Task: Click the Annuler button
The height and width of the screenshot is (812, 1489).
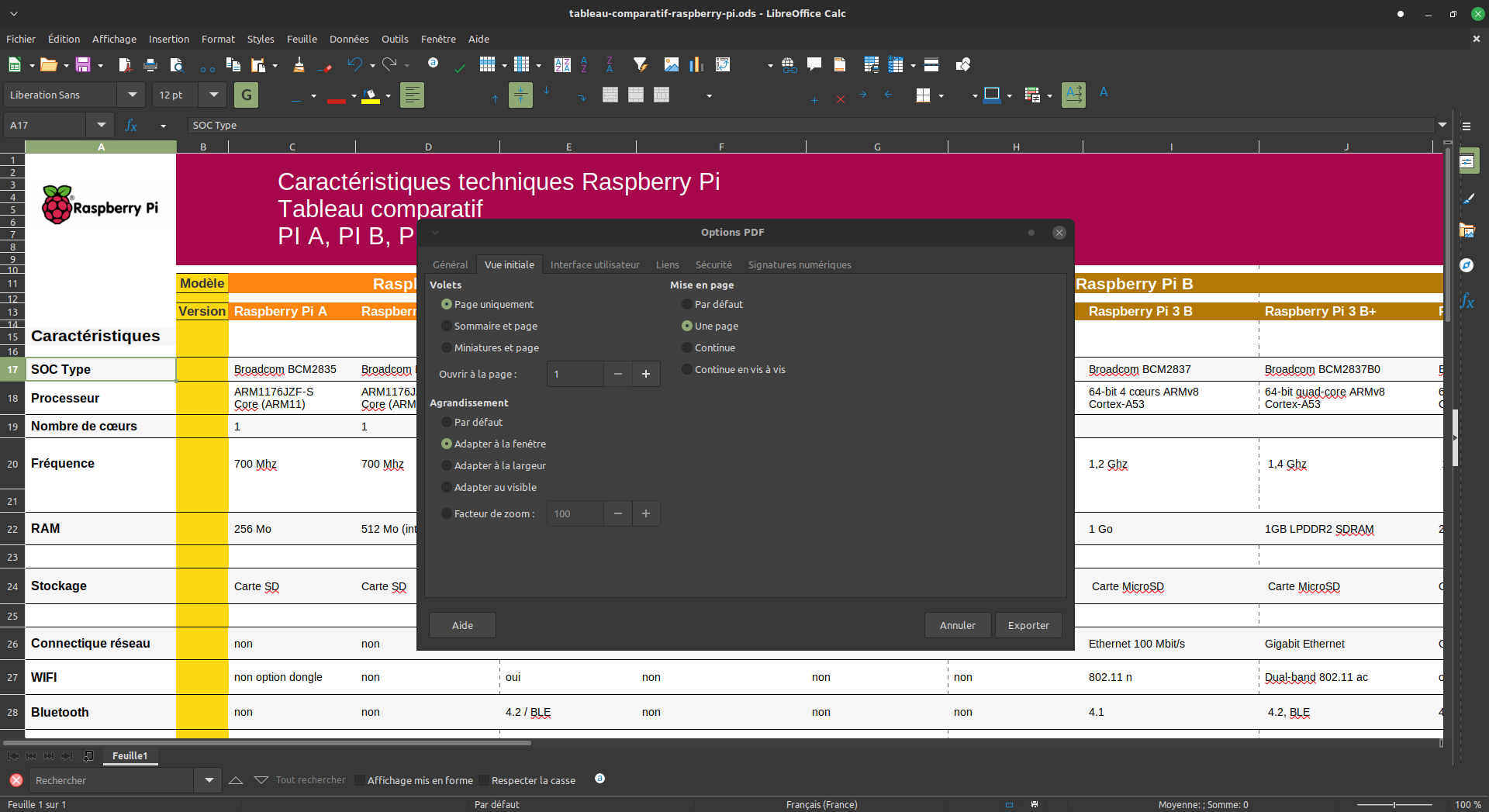Action: (958, 626)
